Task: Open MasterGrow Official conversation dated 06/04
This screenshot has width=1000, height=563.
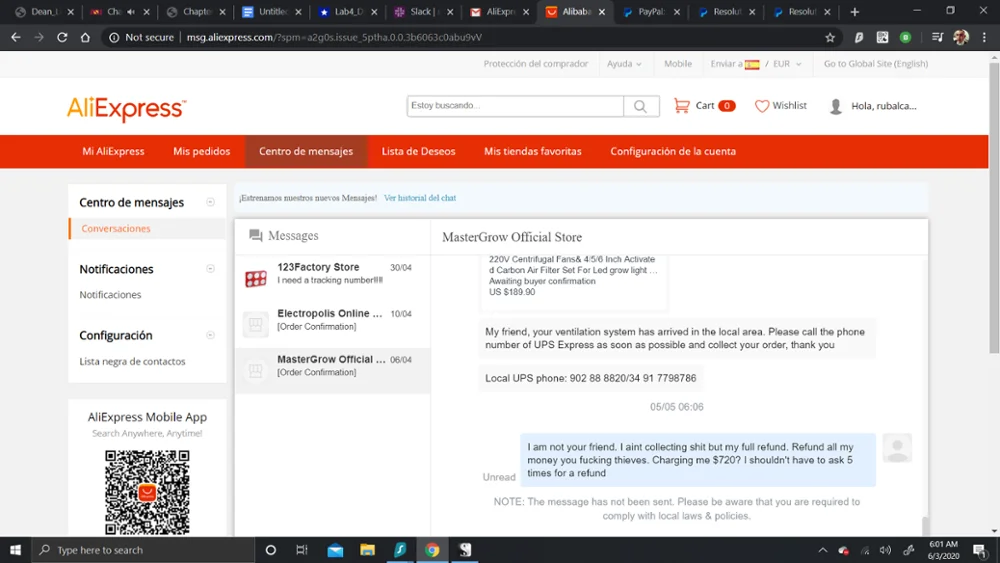Action: coord(332,370)
